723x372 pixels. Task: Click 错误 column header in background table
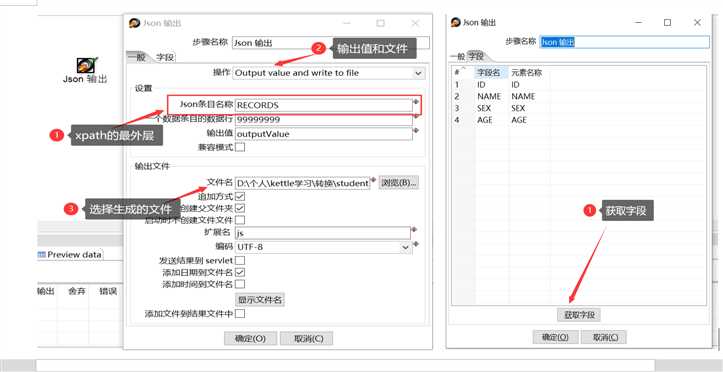click(108, 291)
